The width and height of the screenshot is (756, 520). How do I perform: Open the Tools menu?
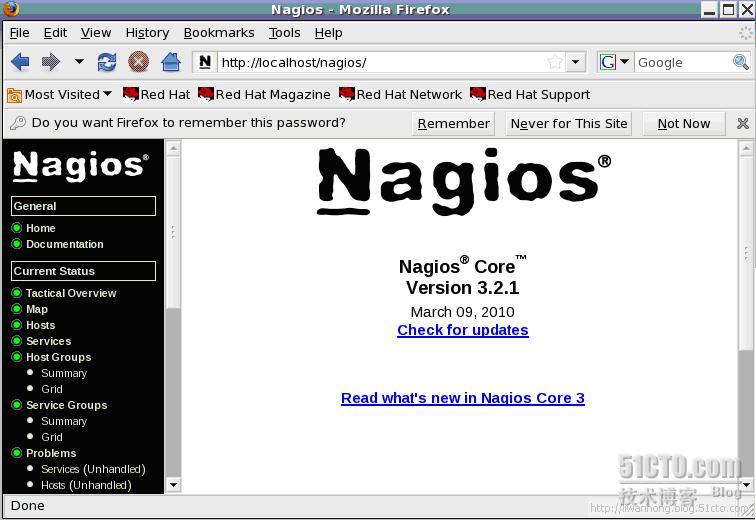[x=284, y=33]
